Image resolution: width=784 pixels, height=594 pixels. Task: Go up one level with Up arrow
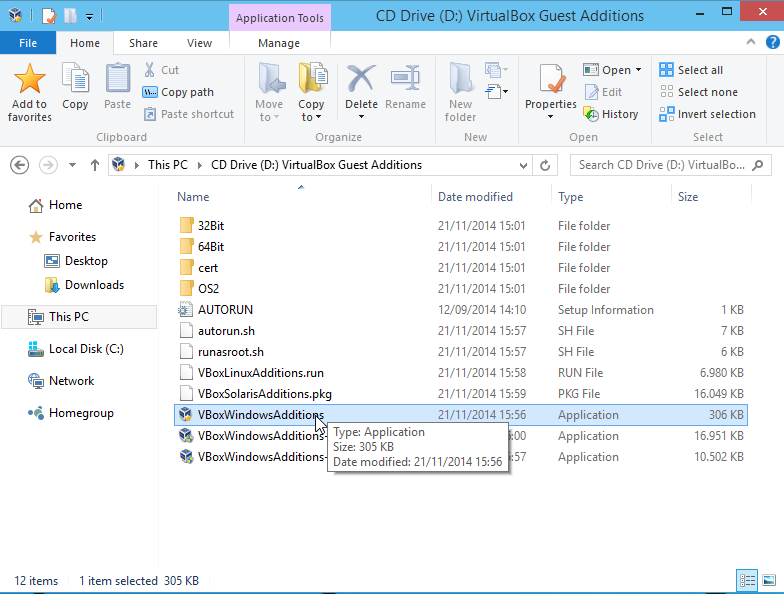pos(94,165)
